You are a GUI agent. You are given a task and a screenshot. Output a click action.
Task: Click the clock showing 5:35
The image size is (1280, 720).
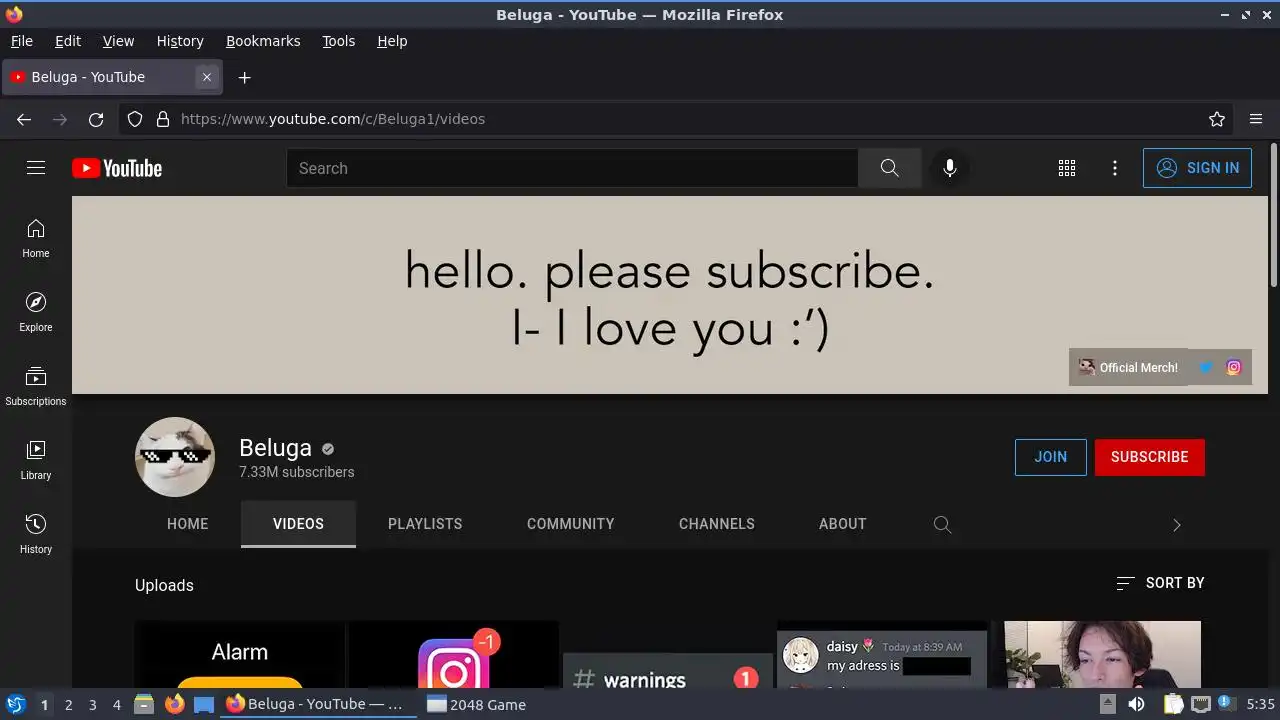point(1260,704)
